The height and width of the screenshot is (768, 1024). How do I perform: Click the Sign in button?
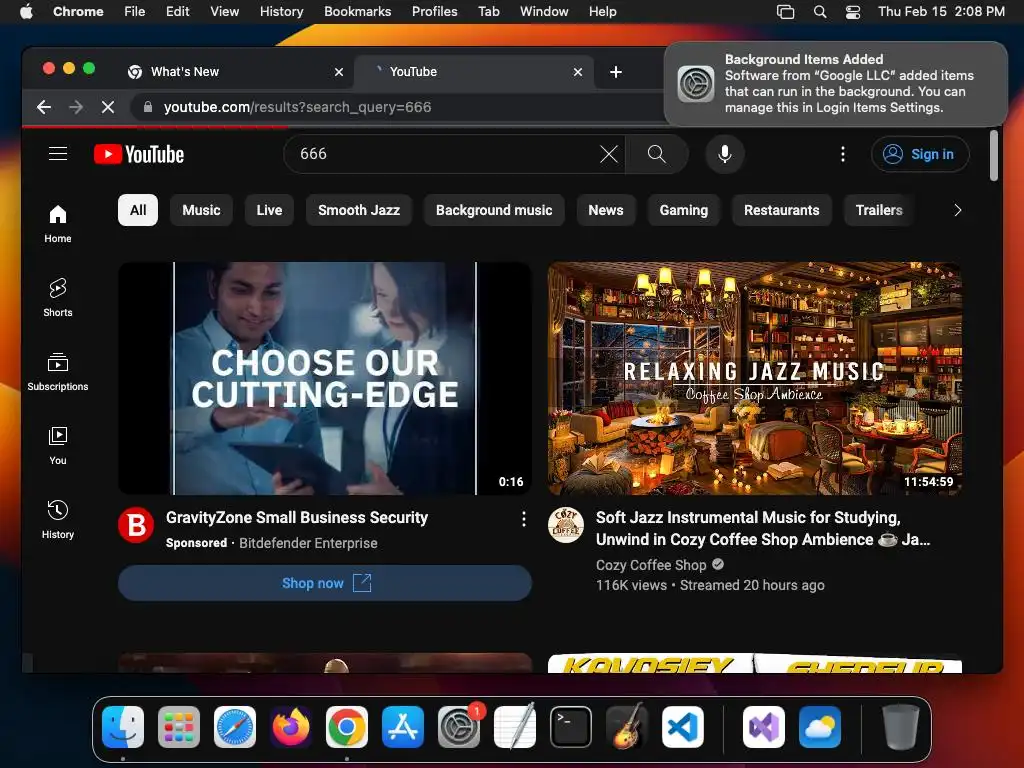tap(920, 154)
